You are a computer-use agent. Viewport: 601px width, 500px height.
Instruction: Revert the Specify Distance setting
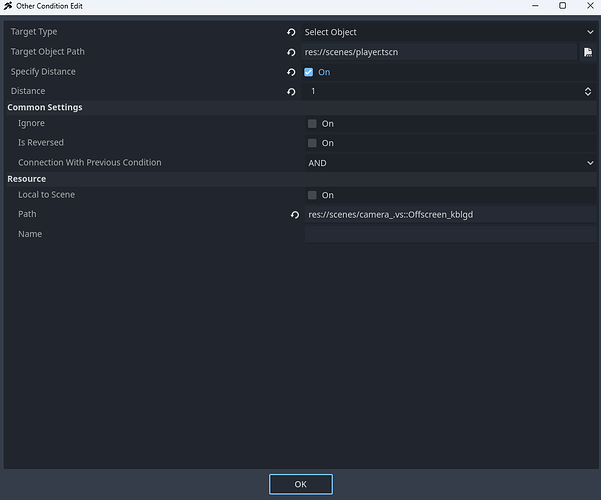pyautogui.click(x=291, y=72)
